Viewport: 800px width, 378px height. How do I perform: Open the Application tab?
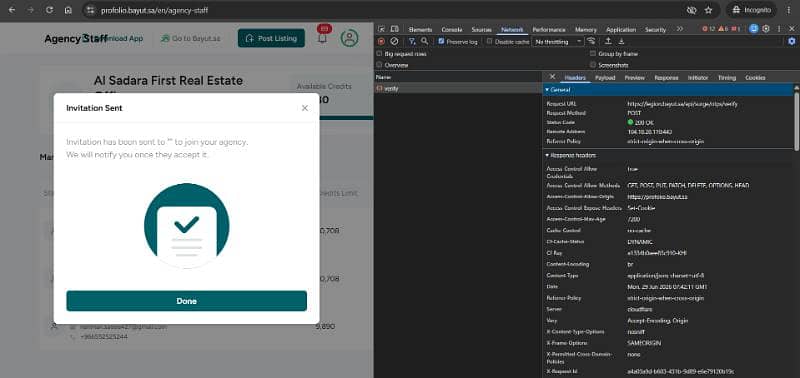621,30
